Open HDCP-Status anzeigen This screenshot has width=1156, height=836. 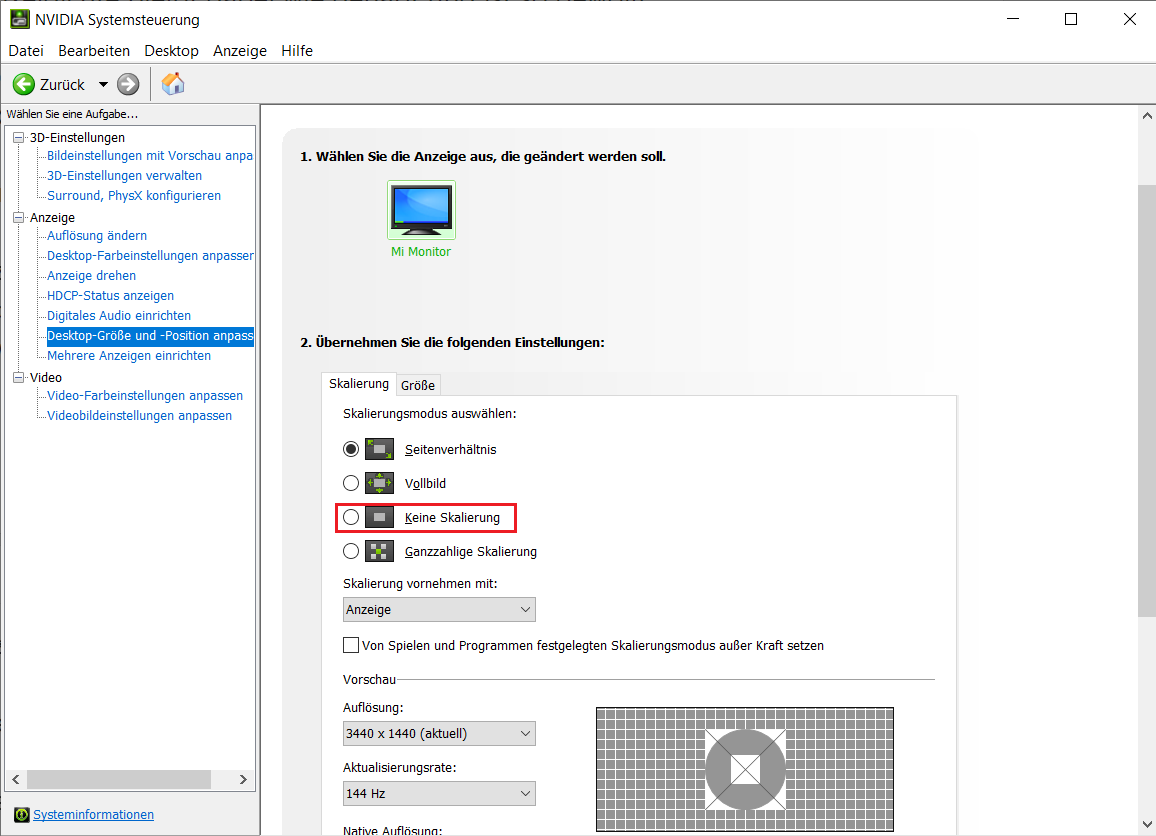(111, 295)
